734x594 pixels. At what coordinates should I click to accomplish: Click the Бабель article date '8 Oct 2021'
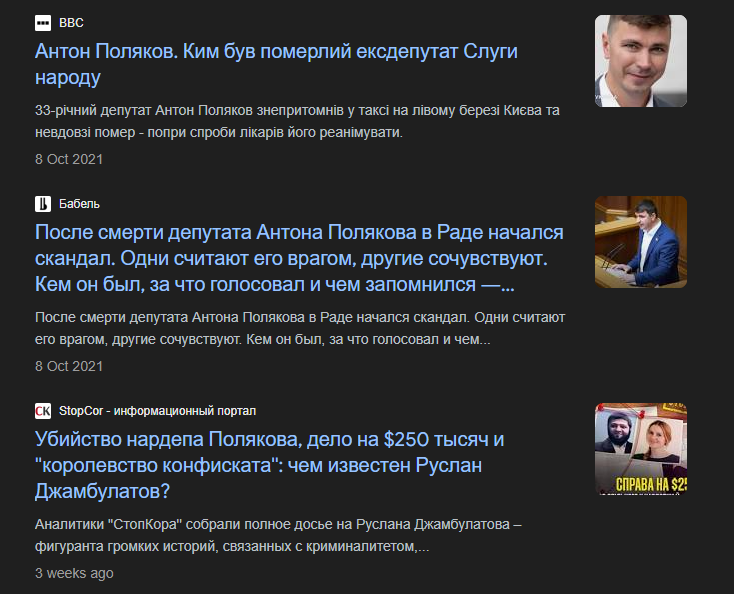[x=69, y=366]
